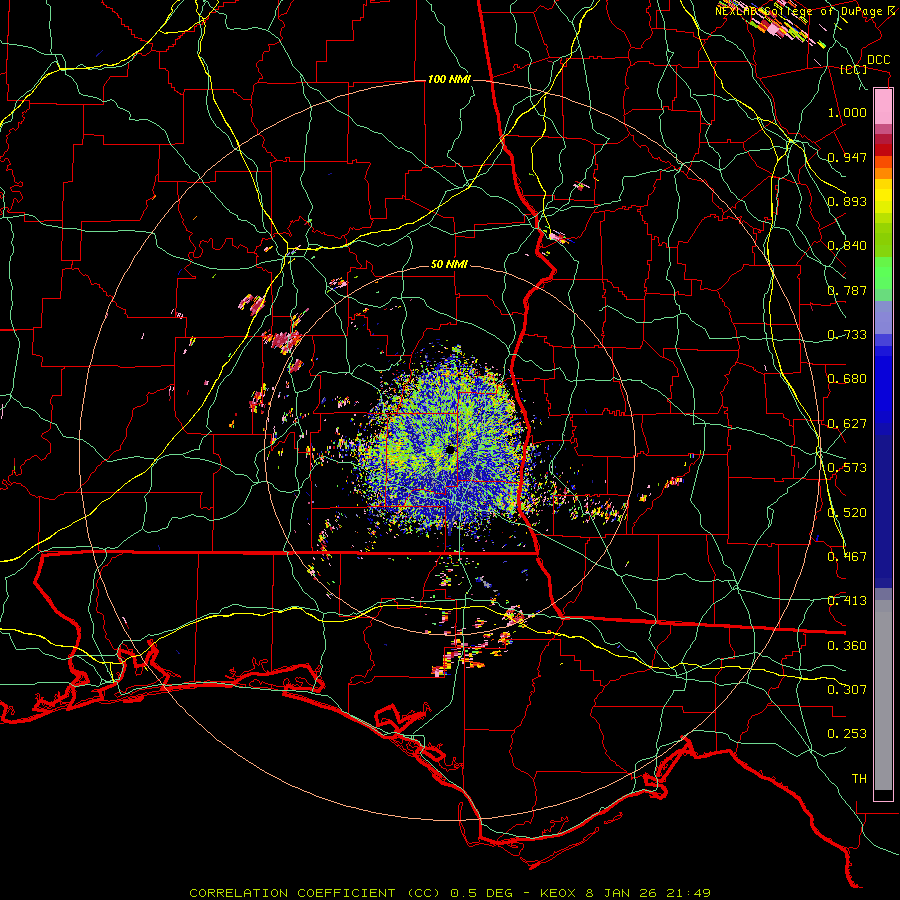Click the 0.360 scale value
This screenshot has height=900, width=900.
tap(847, 646)
